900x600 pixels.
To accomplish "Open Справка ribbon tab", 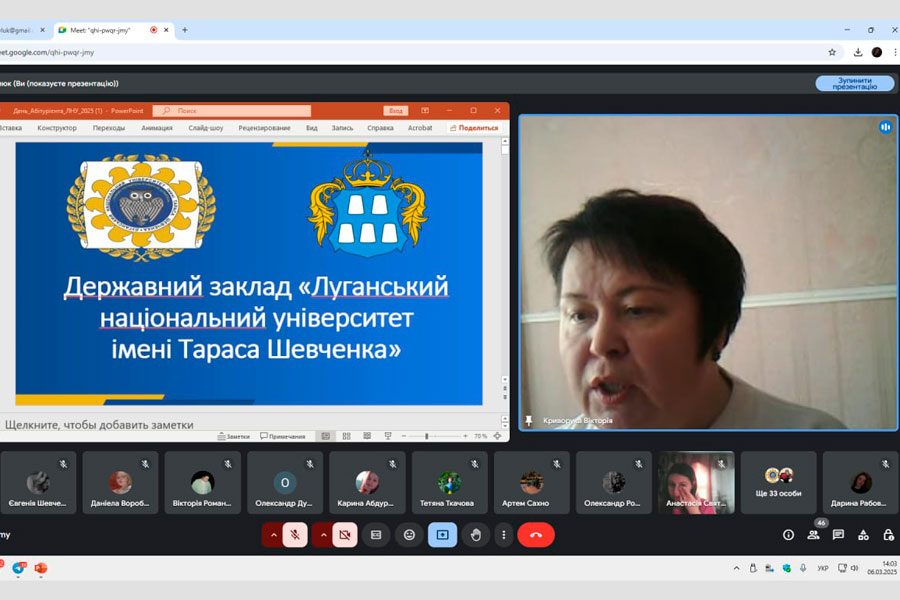I will [x=380, y=128].
